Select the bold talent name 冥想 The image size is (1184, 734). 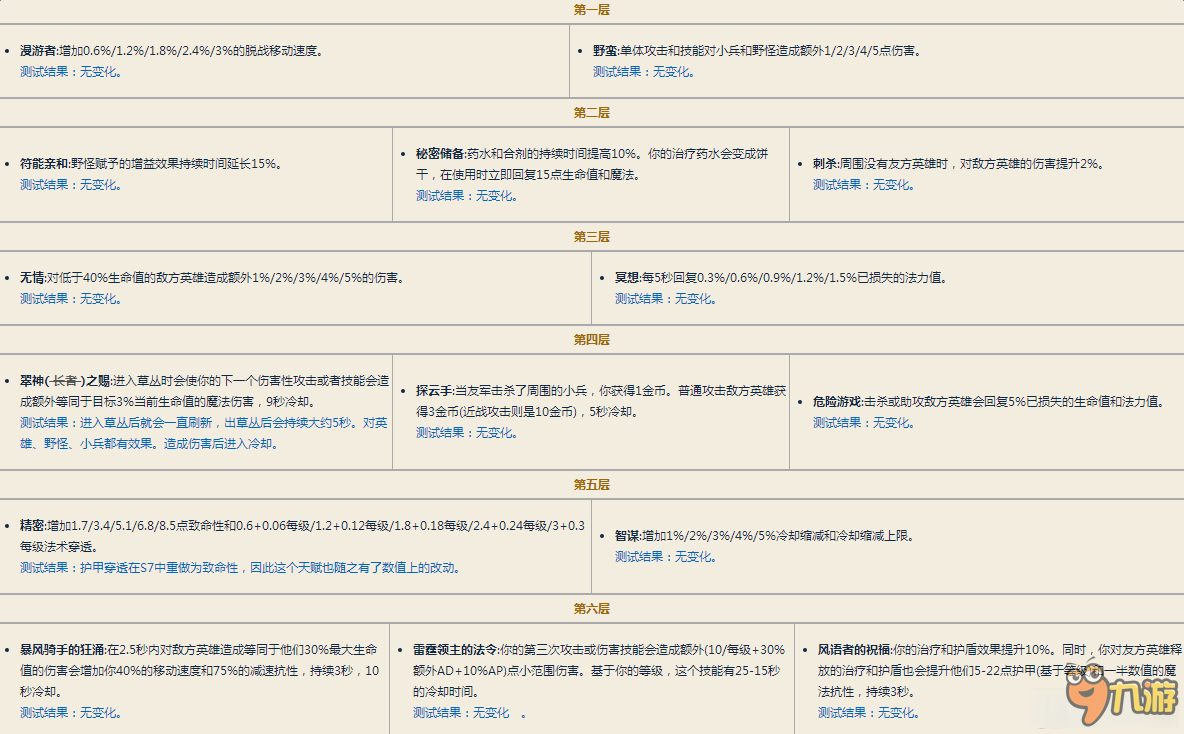627,277
